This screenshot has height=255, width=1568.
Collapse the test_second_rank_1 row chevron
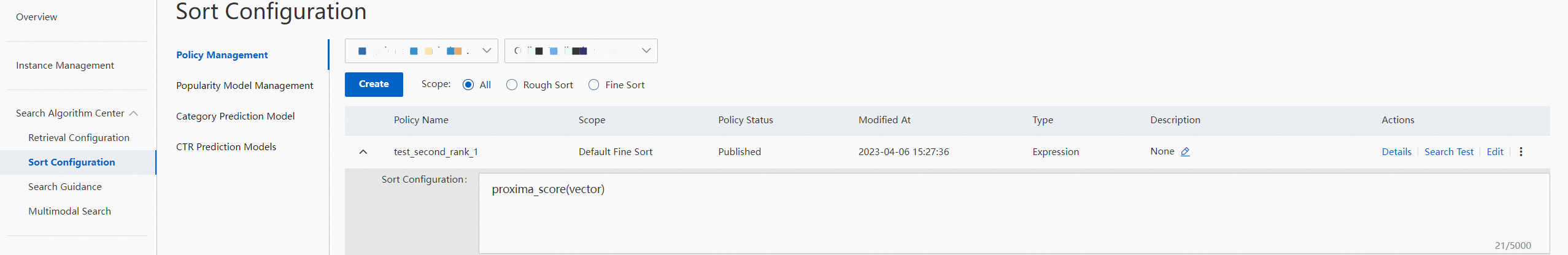click(363, 151)
